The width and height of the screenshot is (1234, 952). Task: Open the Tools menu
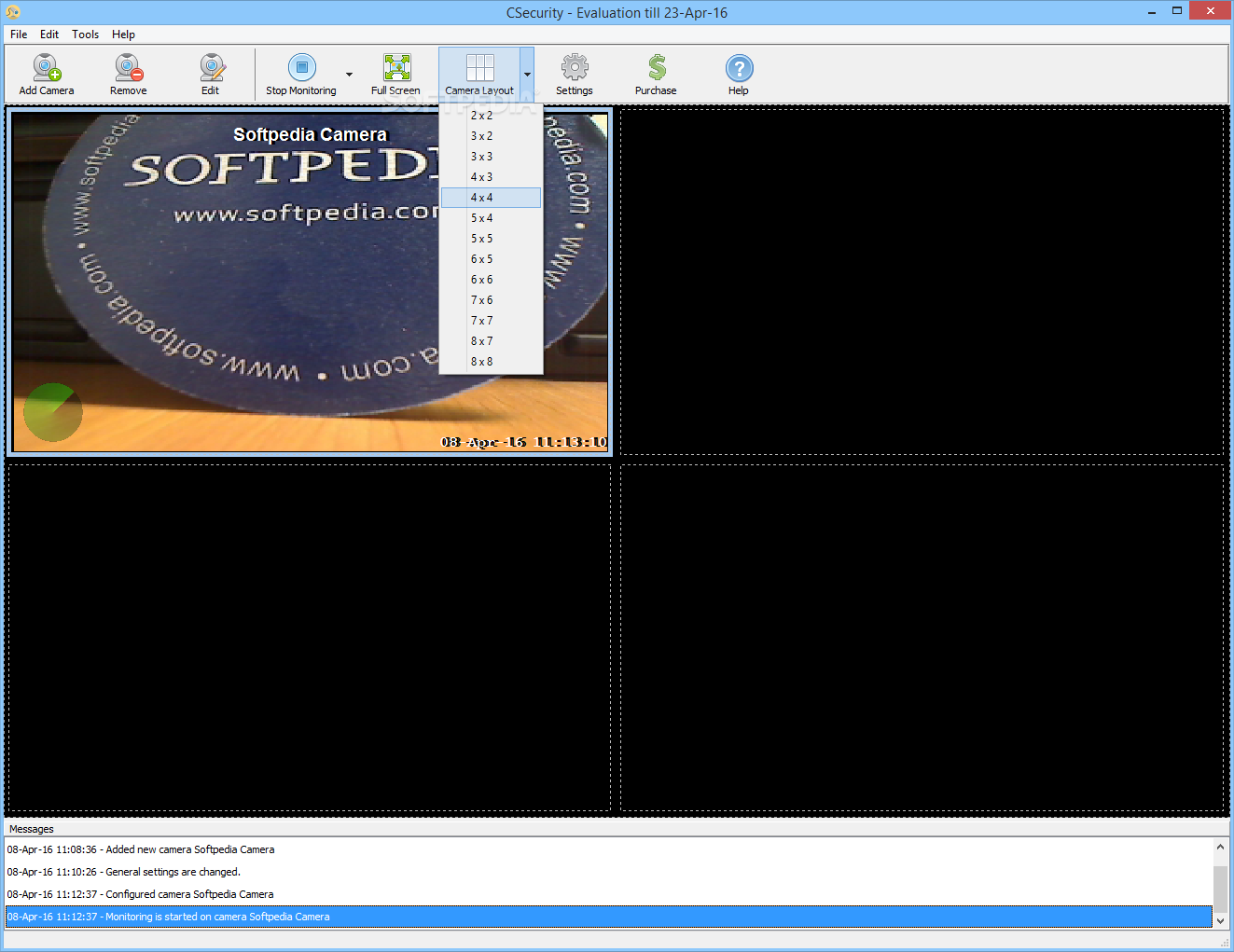click(x=85, y=34)
